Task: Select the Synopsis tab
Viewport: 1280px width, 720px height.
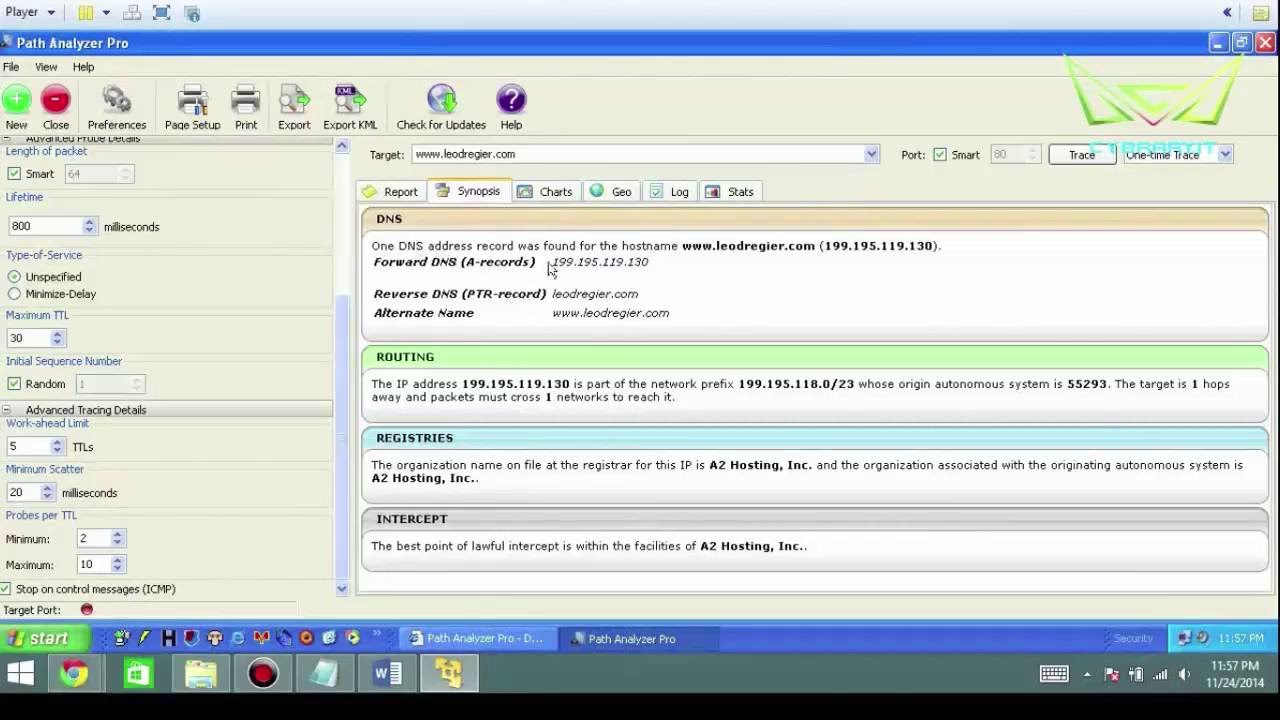Action: [x=469, y=191]
